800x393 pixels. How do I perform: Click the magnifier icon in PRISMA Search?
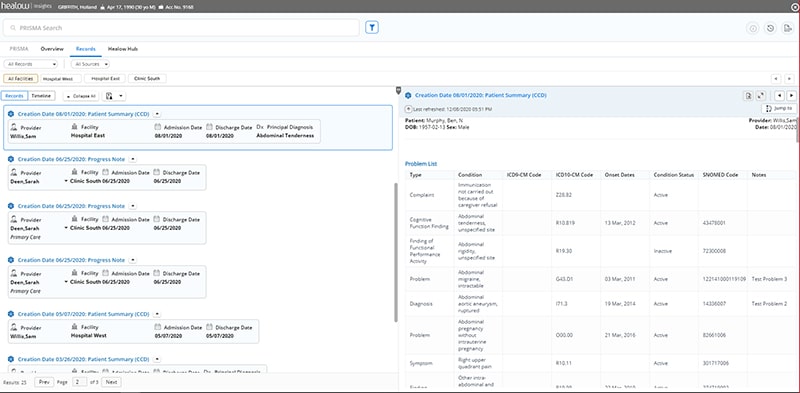(13, 28)
